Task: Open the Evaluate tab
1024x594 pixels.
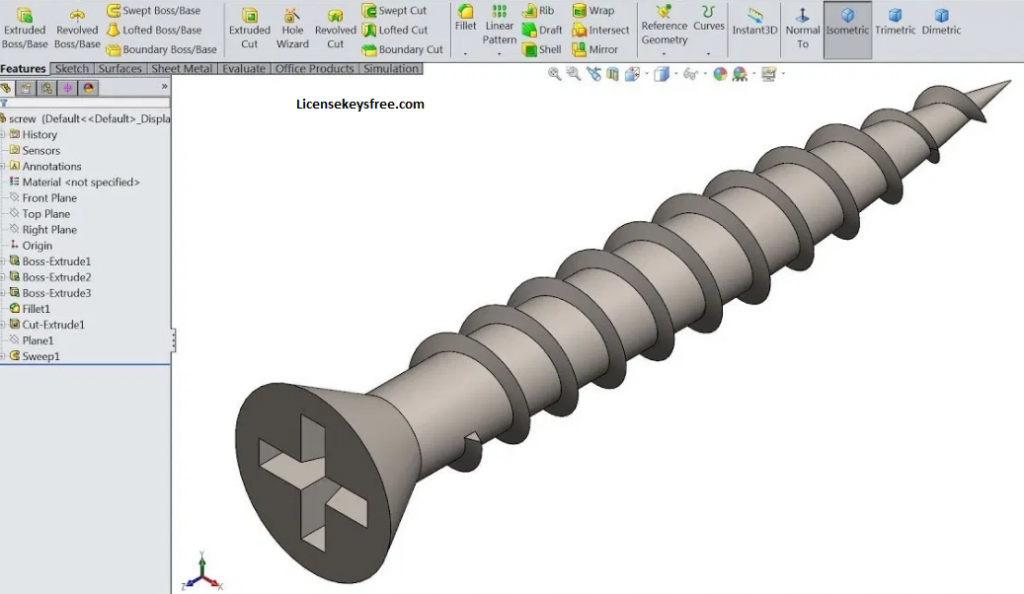Action: click(x=244, y=69)
